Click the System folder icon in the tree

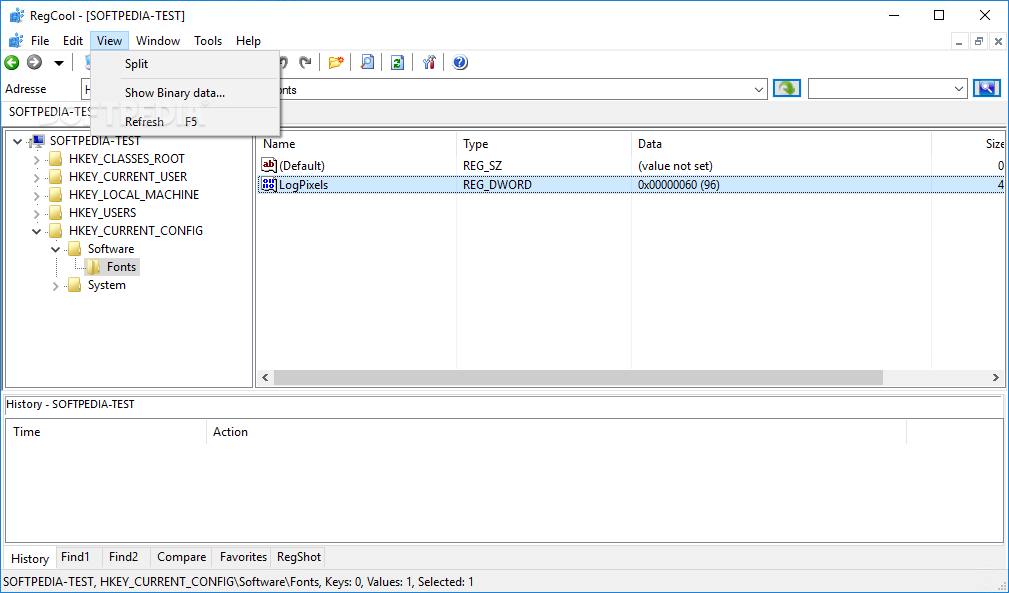click(75, 284)
